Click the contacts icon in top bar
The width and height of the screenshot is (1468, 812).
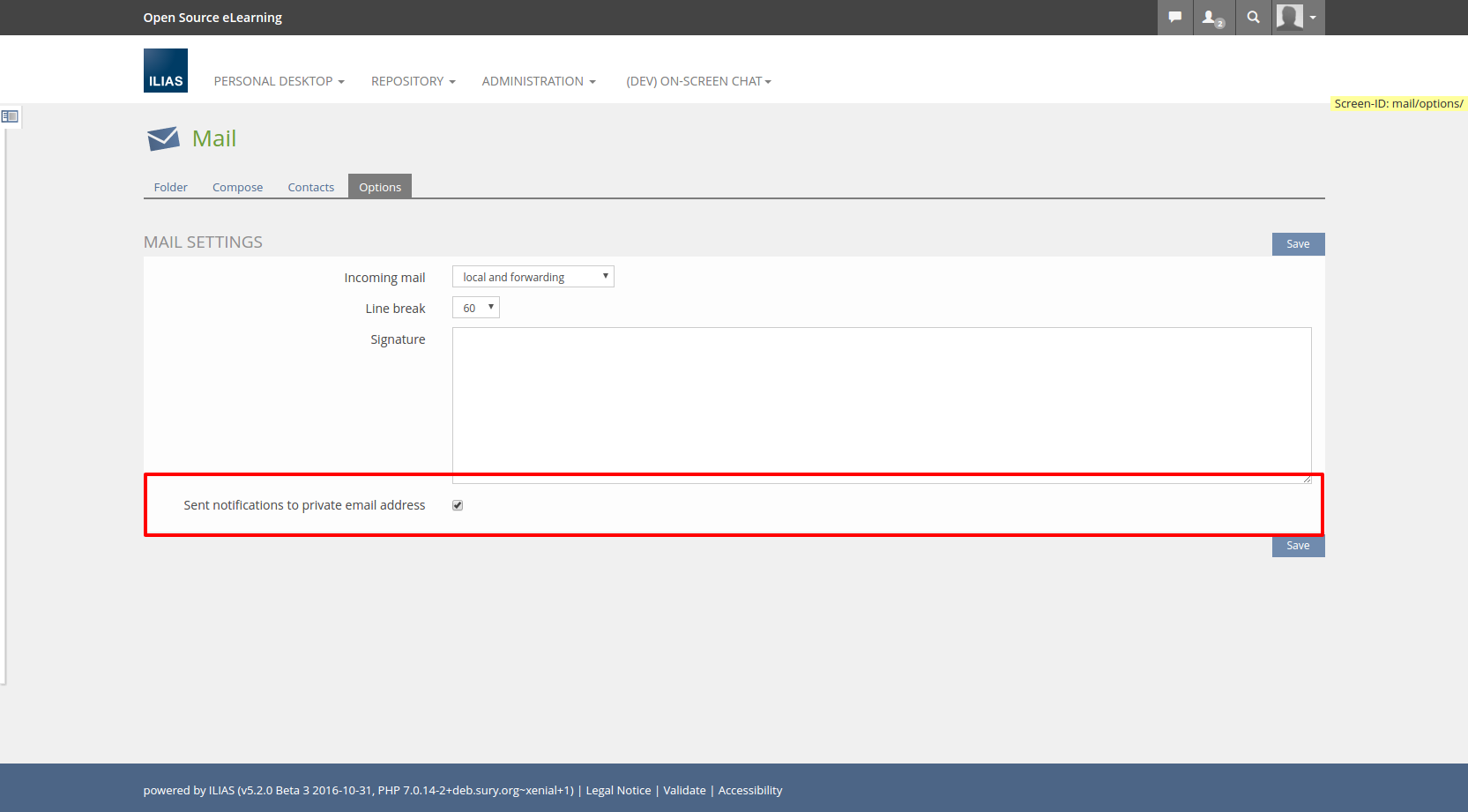coord(1213,18)
